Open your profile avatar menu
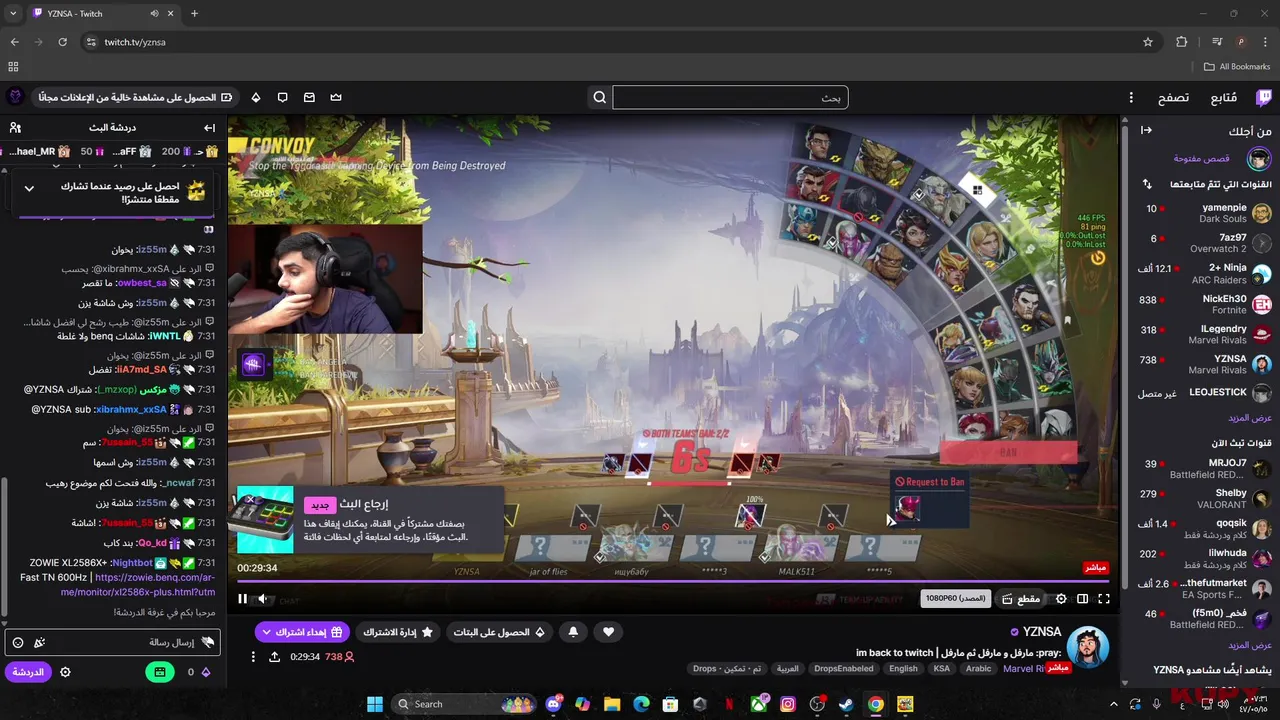Screen dimensions: 1280x720 tap(15, 97)
